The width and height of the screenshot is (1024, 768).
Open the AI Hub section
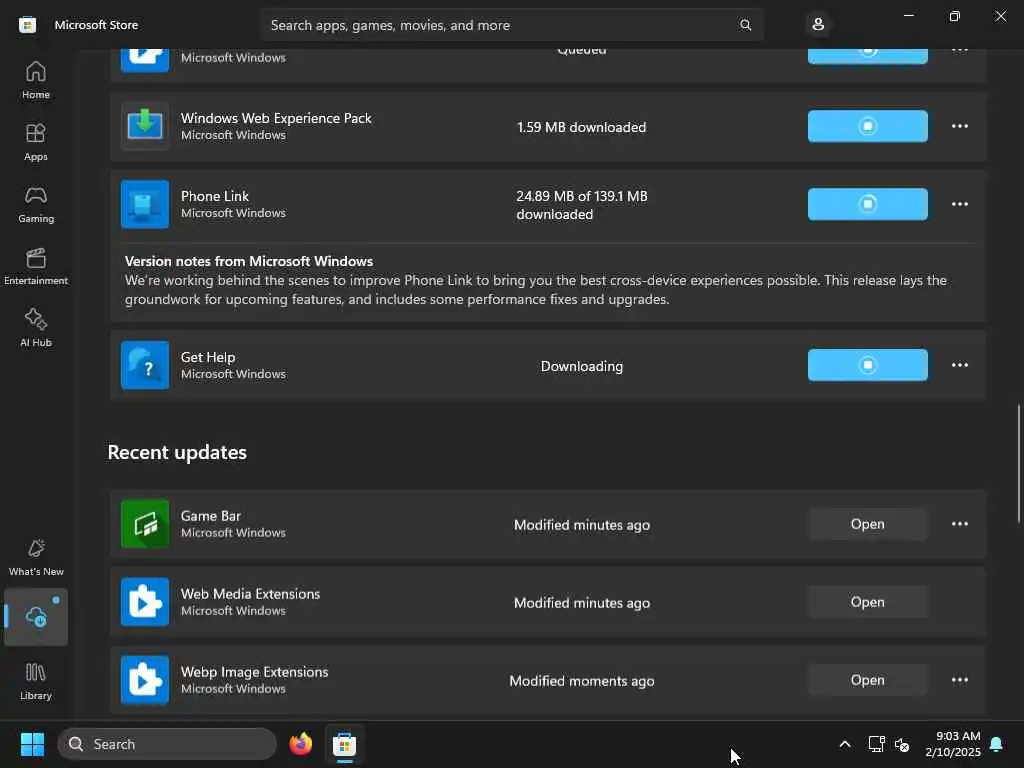(x=35, y=328)
